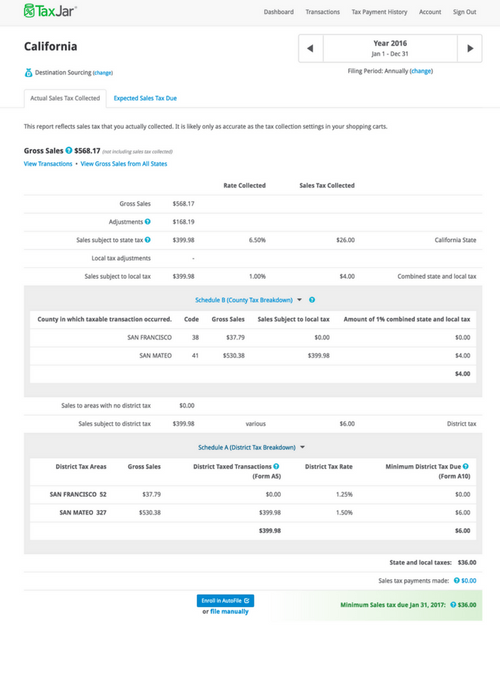The image size is (500, 700).
Task: Click change link for Filing Period
Action: click(421, 71)
